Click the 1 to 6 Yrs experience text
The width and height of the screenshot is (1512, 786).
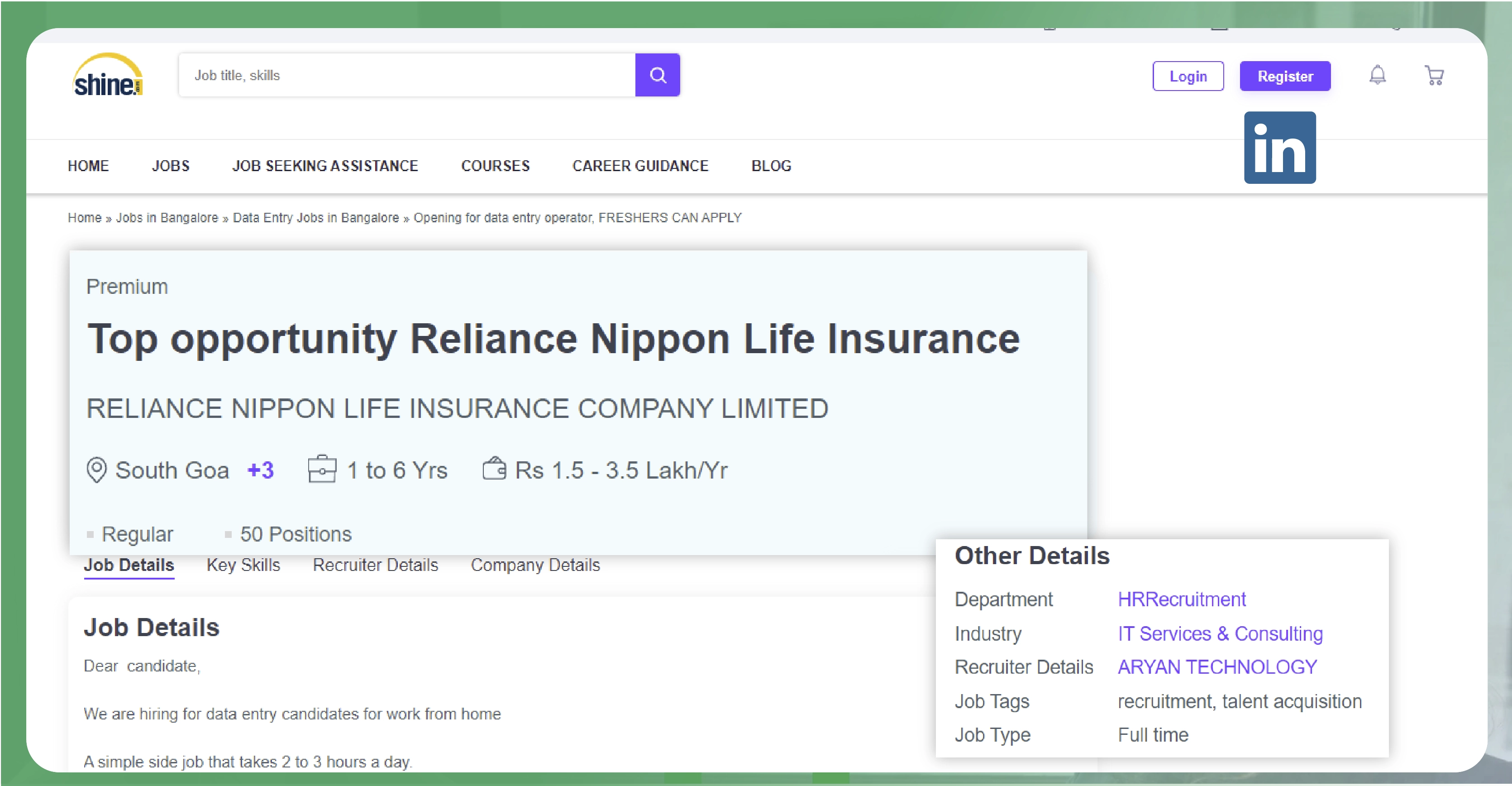tap(397, 470)
